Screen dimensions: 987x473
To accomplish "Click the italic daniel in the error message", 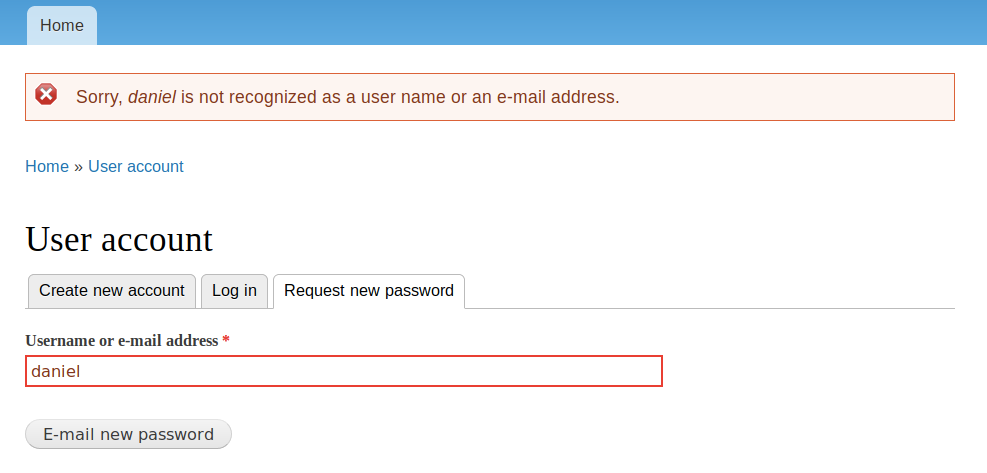I will pyautogui.click(x=152, y=98).
